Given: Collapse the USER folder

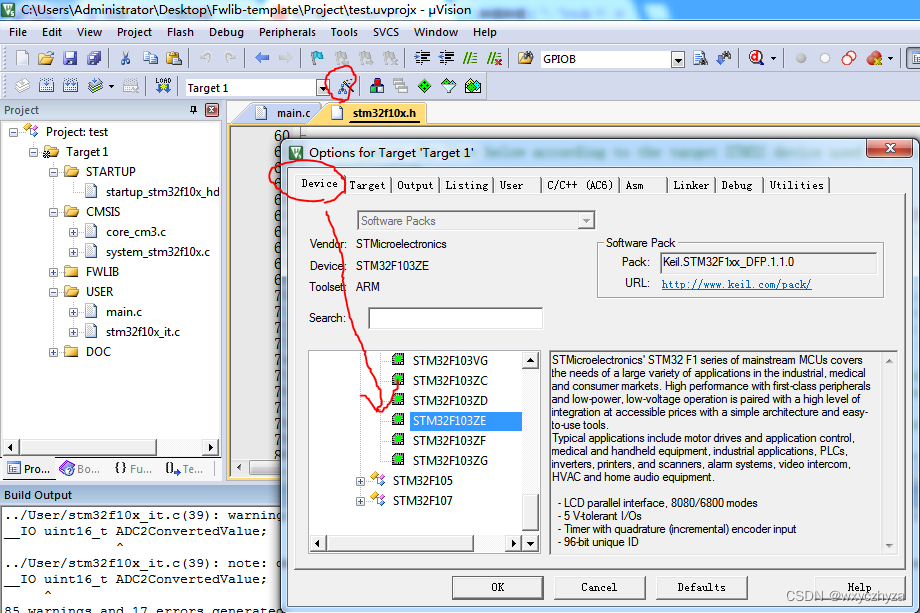Looking at the screenshot, I should (x=53, y=292).
